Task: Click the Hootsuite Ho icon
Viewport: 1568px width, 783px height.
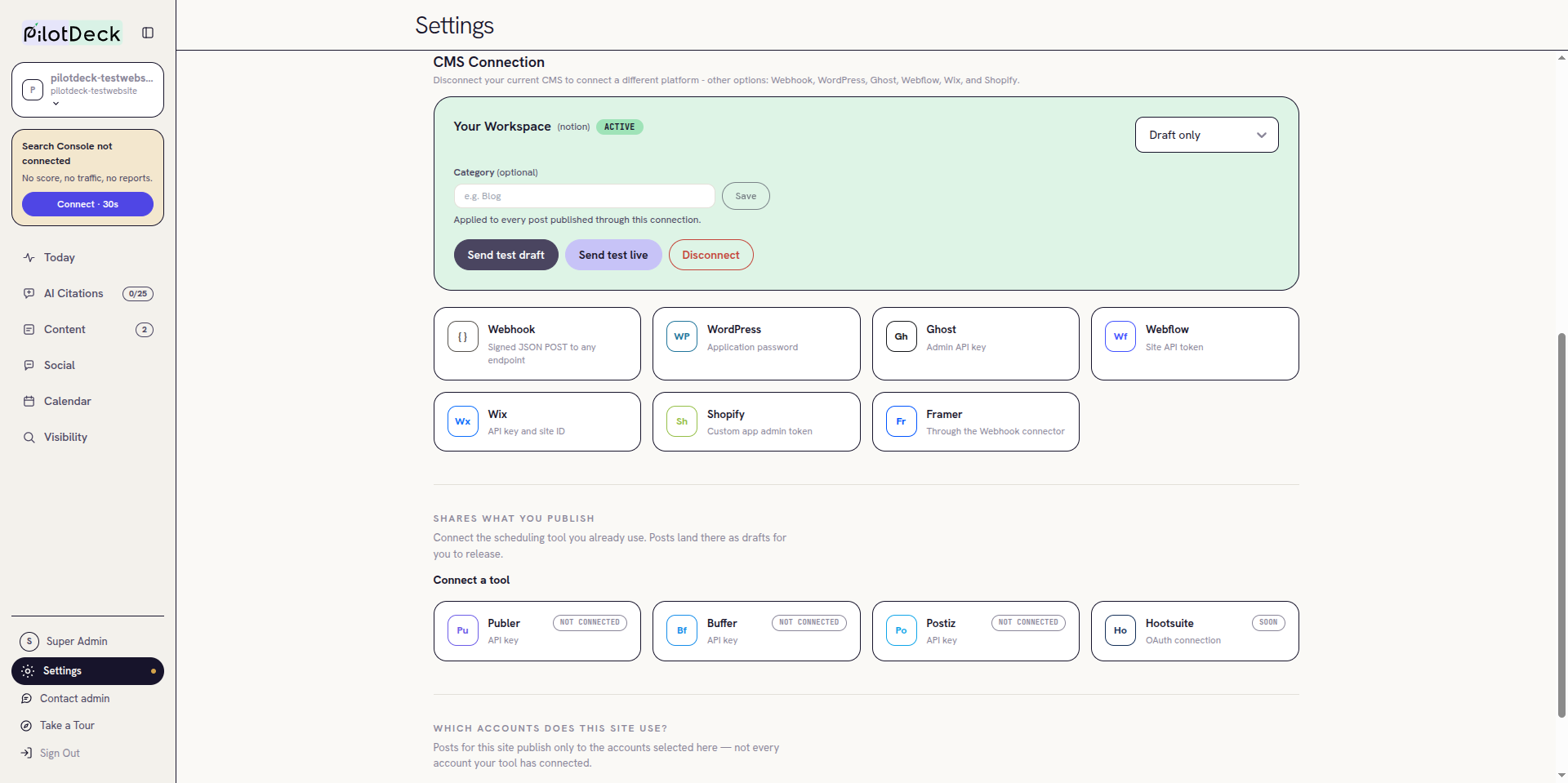Action: tap(1120, 630)
